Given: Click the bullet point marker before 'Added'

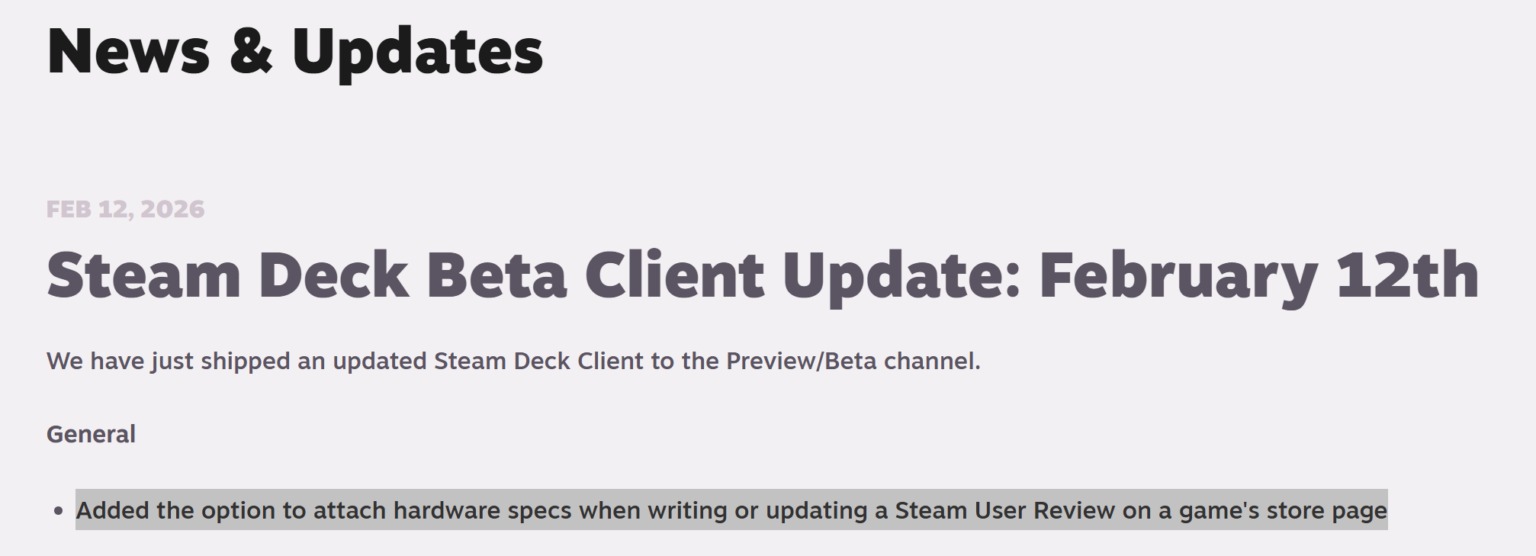Looking at the screenshot, I should [x=57, y=512].
